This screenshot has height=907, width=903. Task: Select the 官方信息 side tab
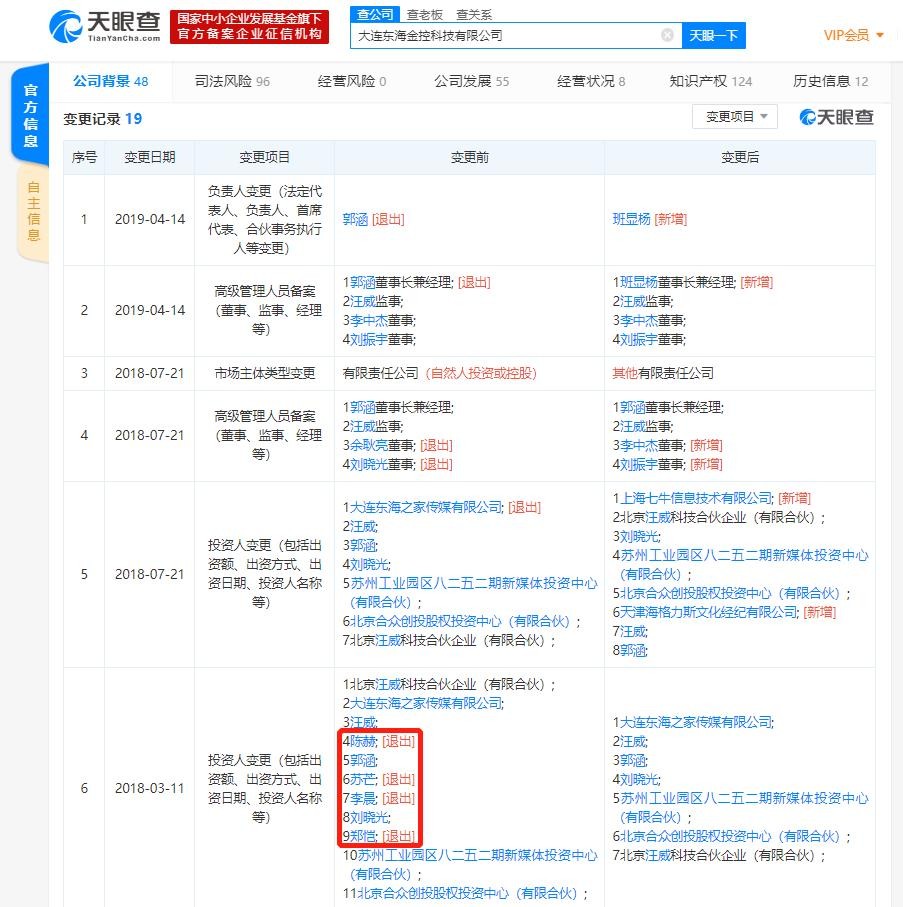31,115
